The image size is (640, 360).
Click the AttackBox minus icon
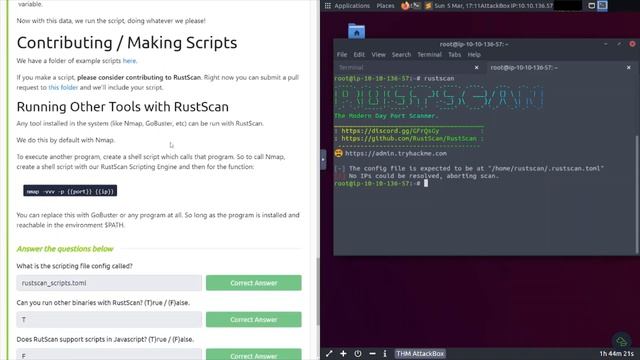[372, 353]
